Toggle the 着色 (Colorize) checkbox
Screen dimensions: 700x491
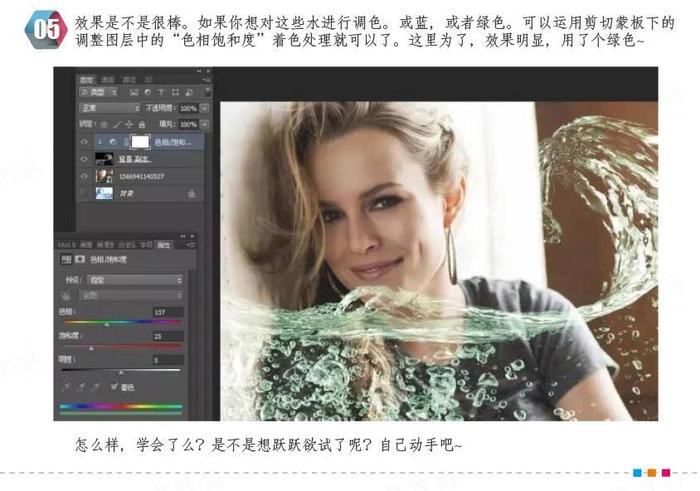coord(114,386)
